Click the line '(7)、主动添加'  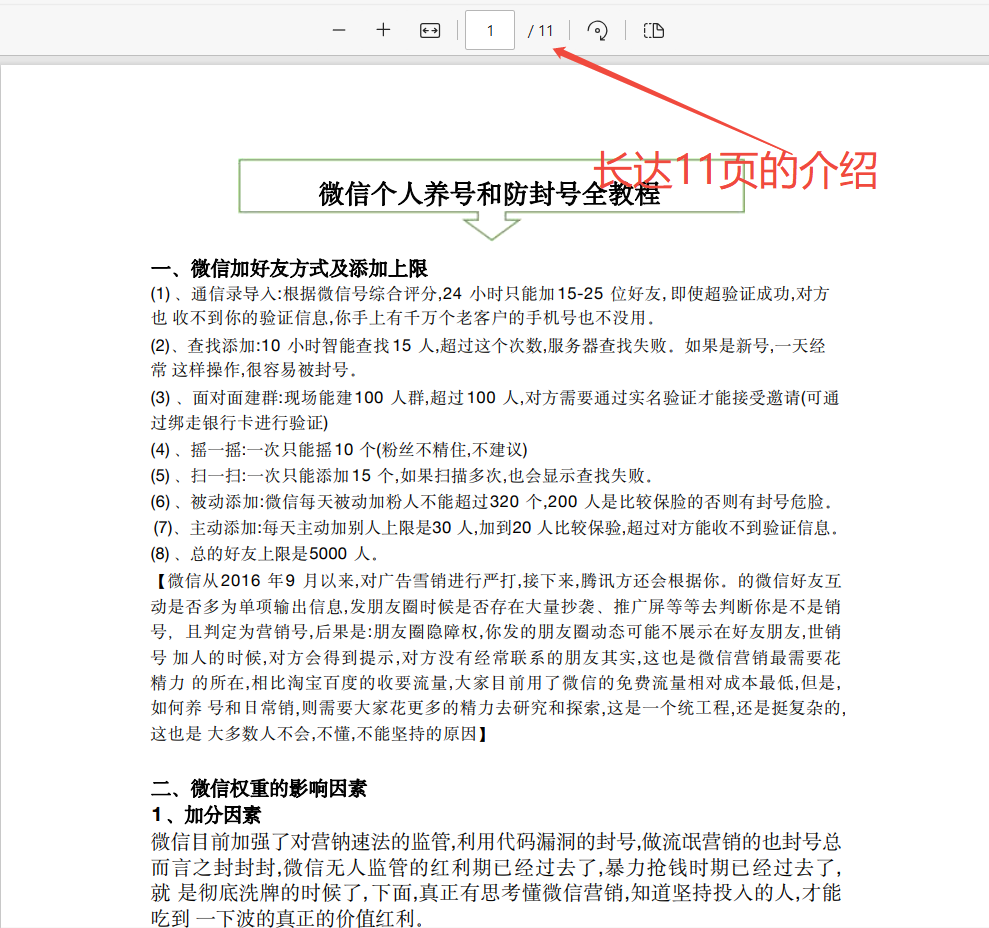click(x=496, y=528)
